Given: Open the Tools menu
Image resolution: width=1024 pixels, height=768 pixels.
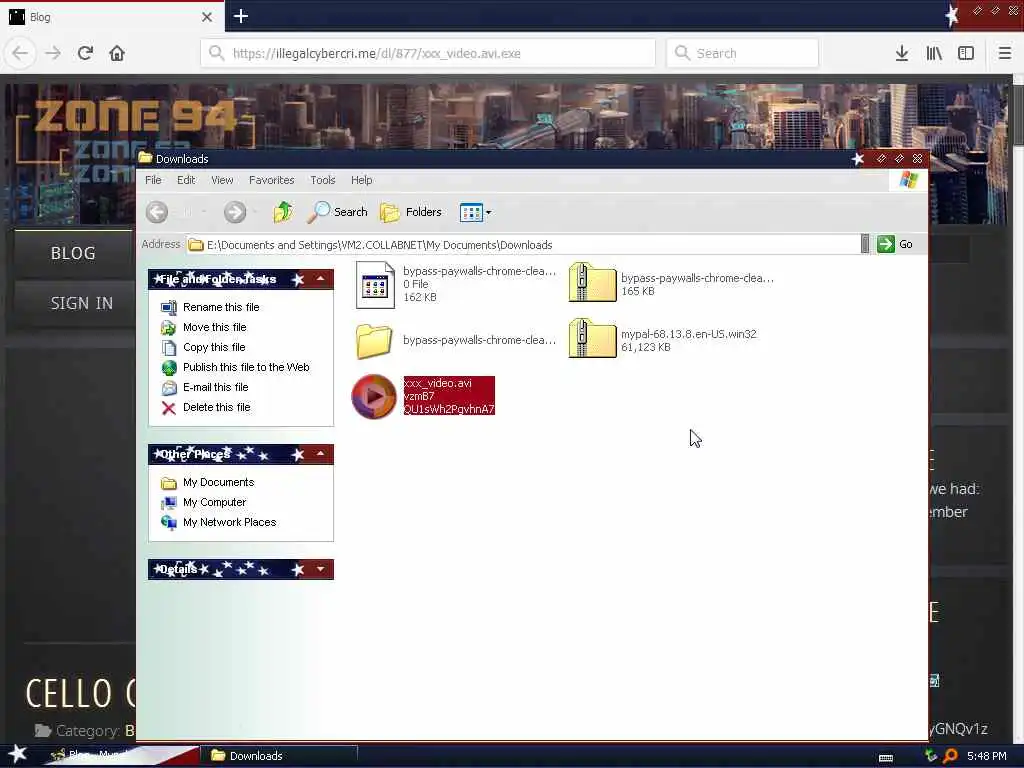Looking at the screenshot, I should [323, 180].
